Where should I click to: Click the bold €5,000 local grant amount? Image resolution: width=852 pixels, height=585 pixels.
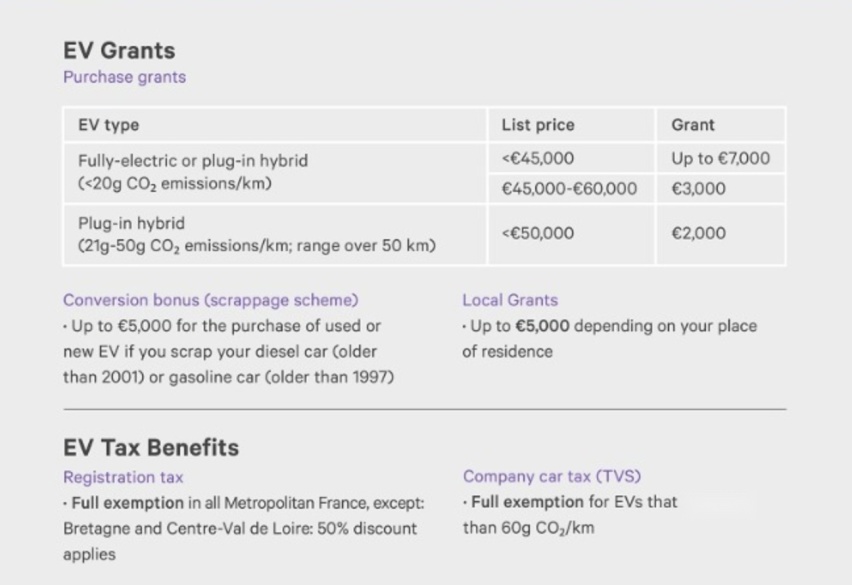[x=542, y=326]
